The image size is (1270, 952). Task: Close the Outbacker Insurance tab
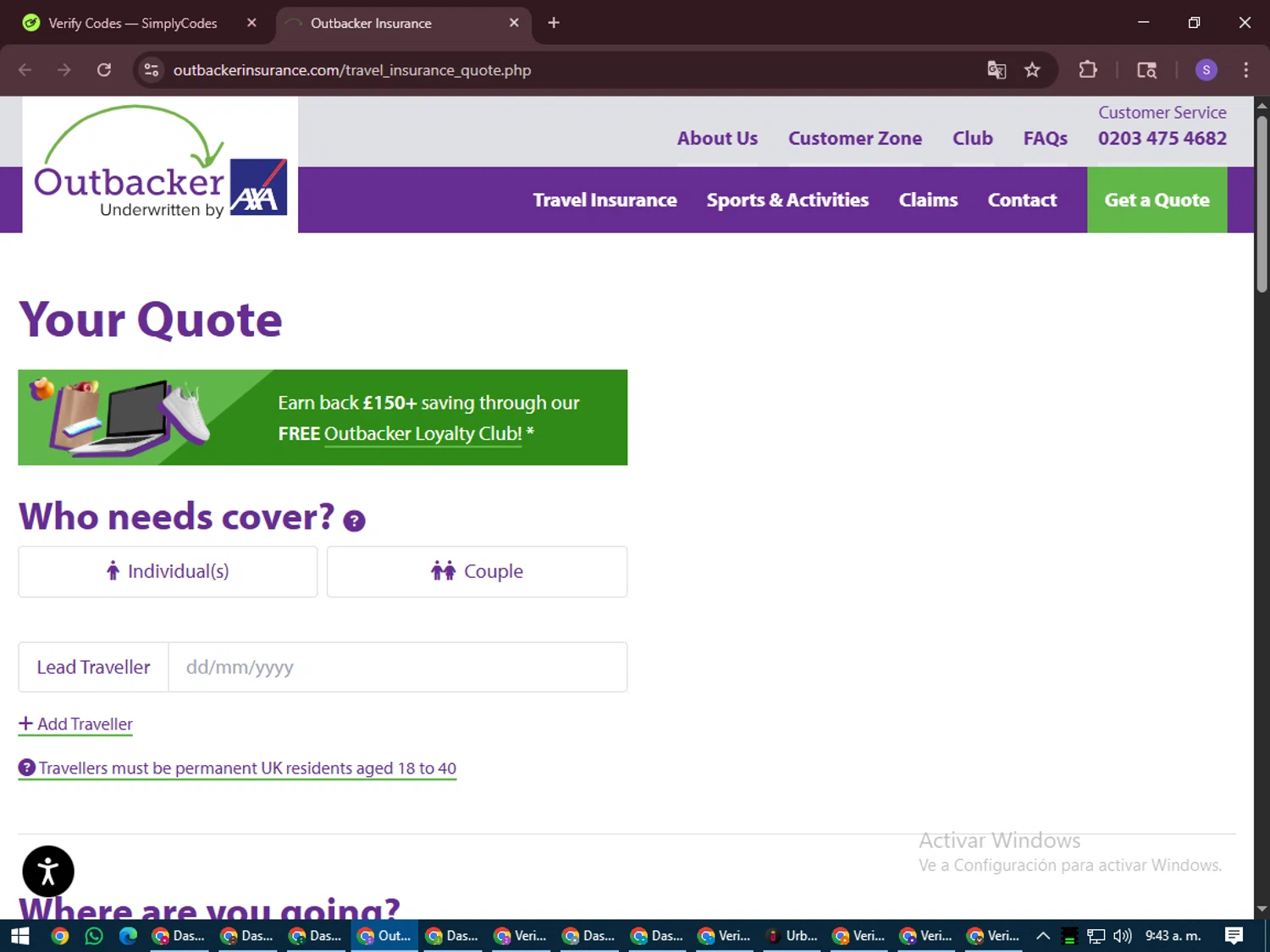[514, 23]
